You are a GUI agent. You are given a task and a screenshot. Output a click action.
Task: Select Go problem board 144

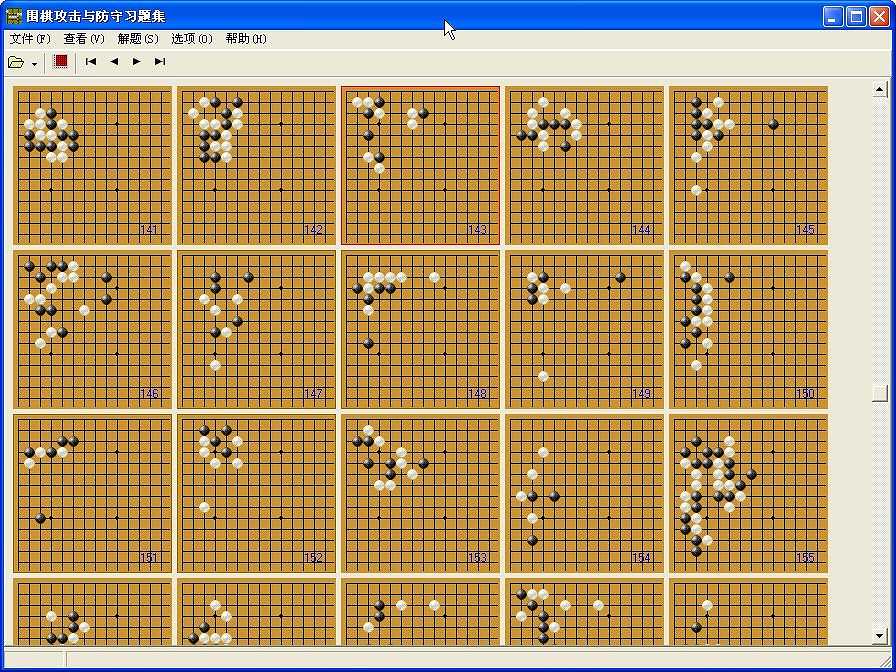pos(585,166)
